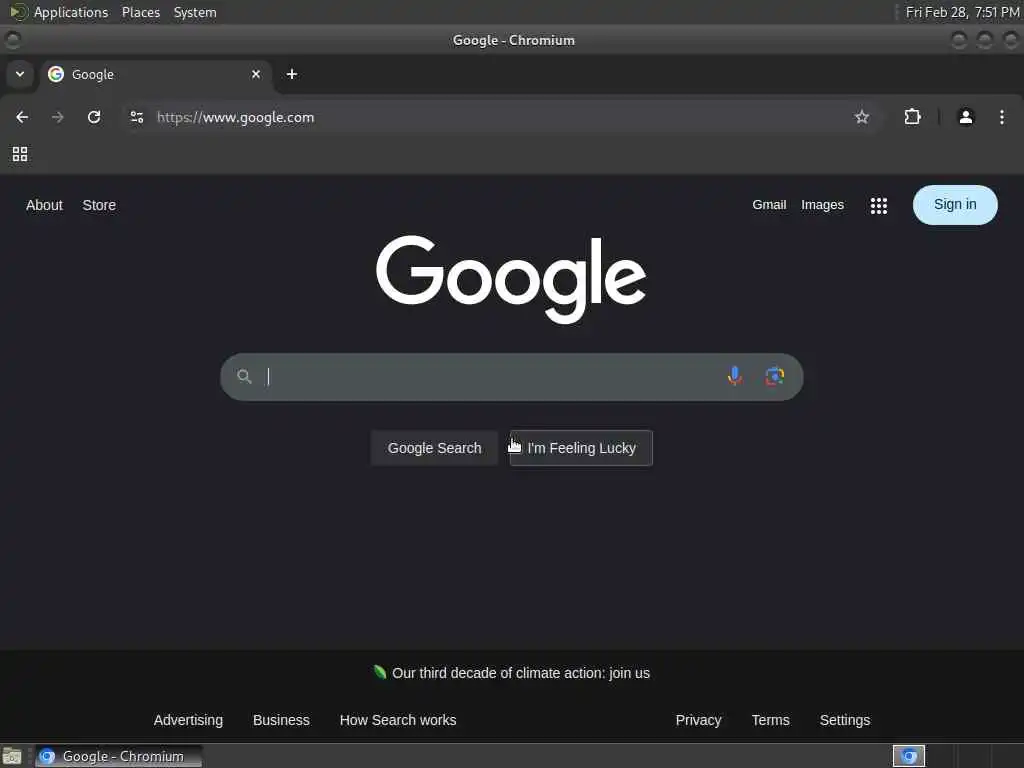
Task: Open the climate action join us link
Action: (520, 673)
